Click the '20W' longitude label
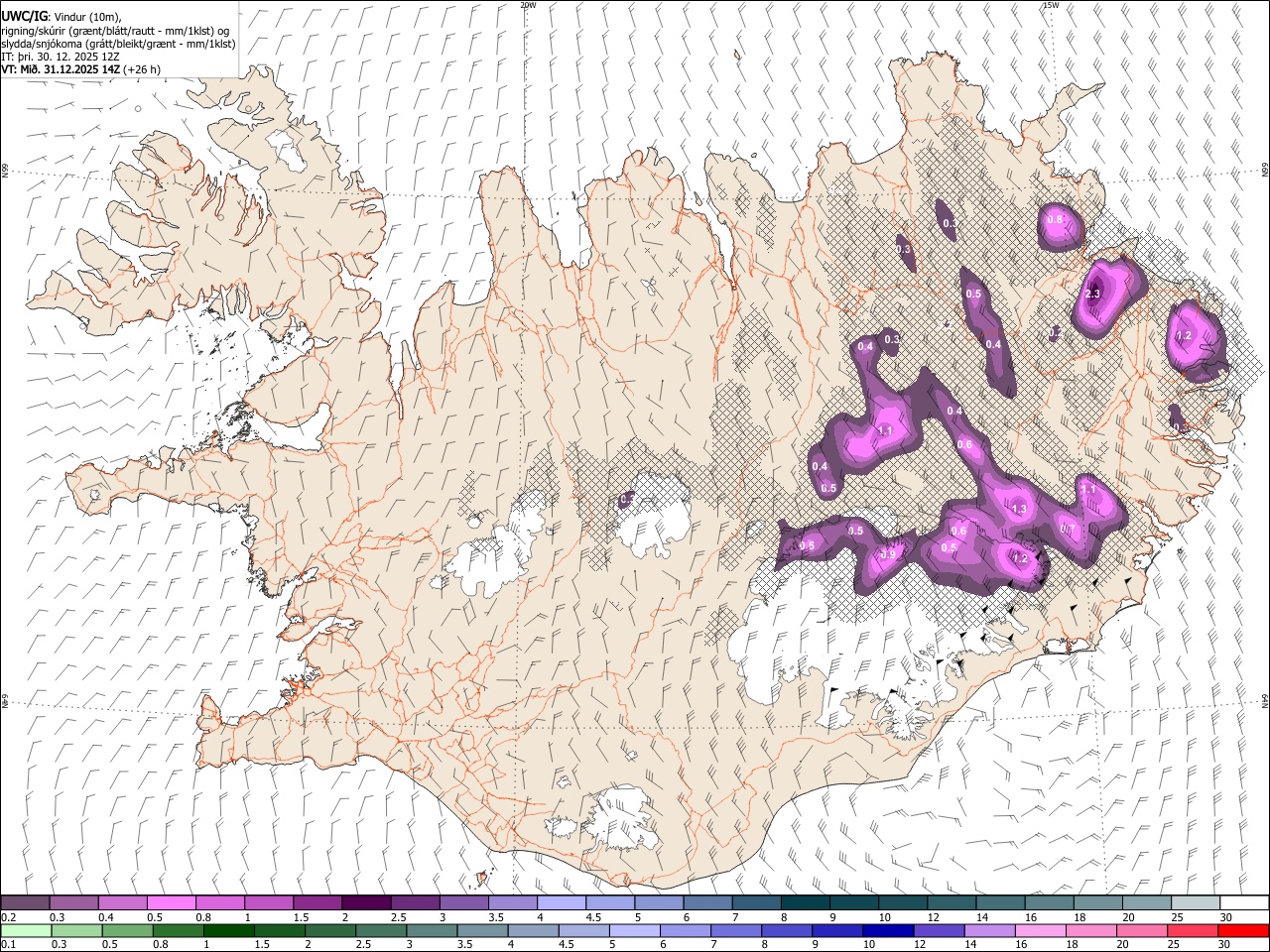This screenshot has height=952, width=1270. (x=528, y=5)
